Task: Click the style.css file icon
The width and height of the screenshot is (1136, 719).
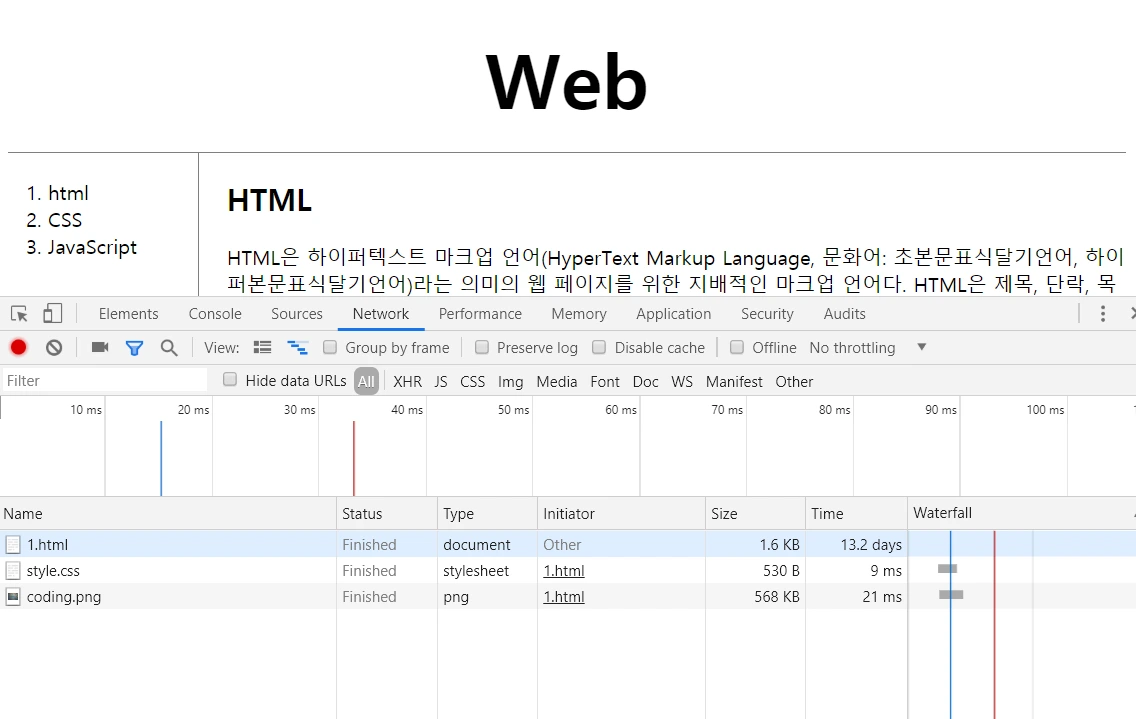Action: click(x=12, y=570)
